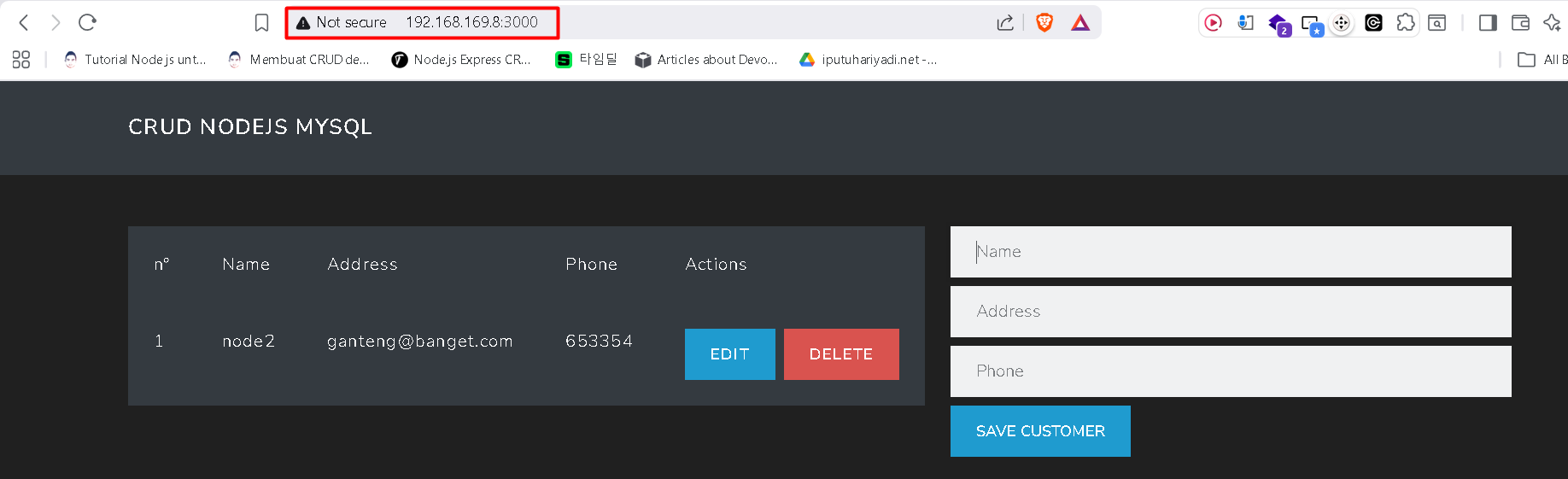Open 'Node.js Express CR...' bookmark
Image resolution: width=1568 pixels, height=479 pixels.
461,60
